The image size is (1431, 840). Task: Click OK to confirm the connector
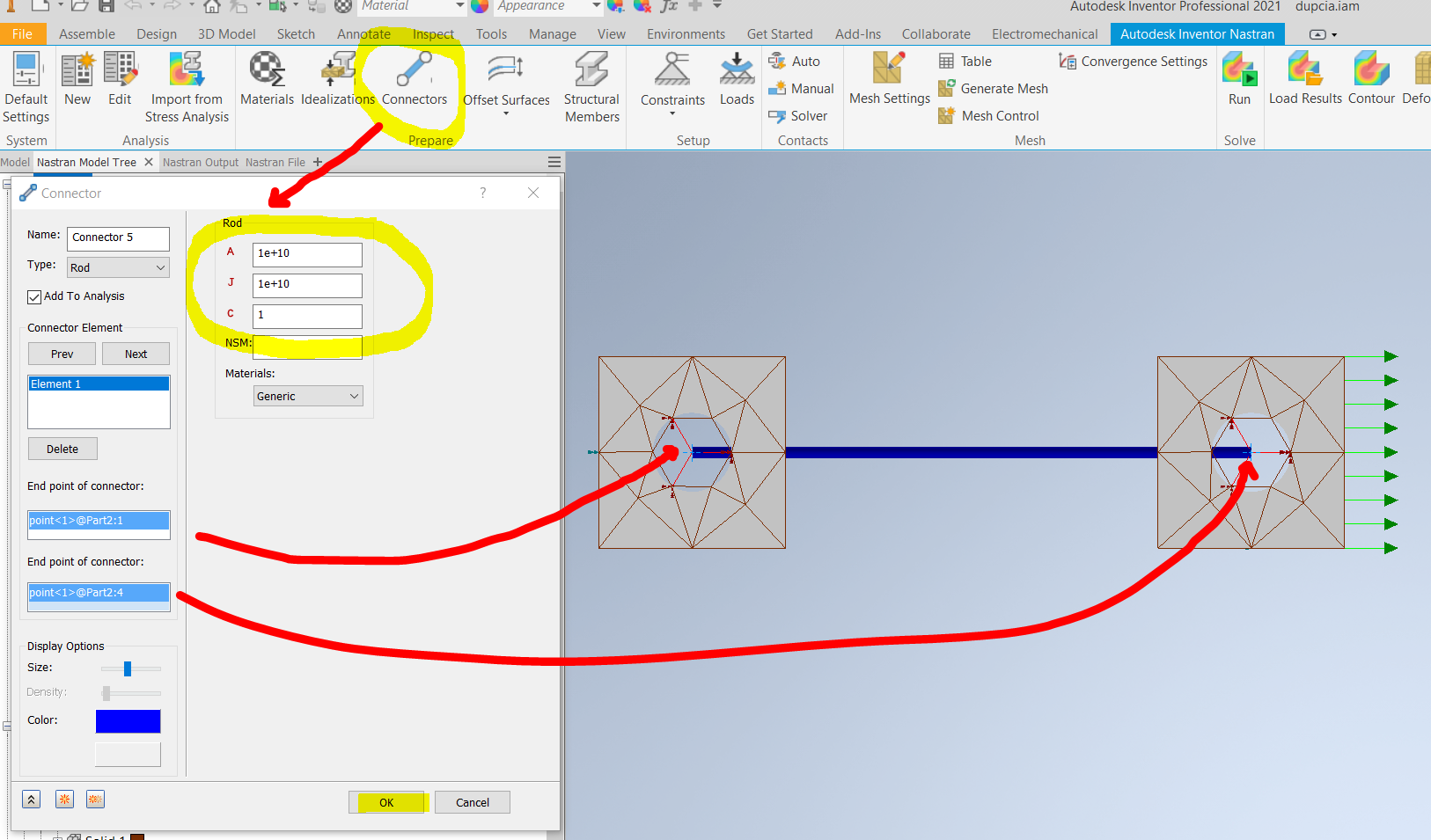pos(387,801)
